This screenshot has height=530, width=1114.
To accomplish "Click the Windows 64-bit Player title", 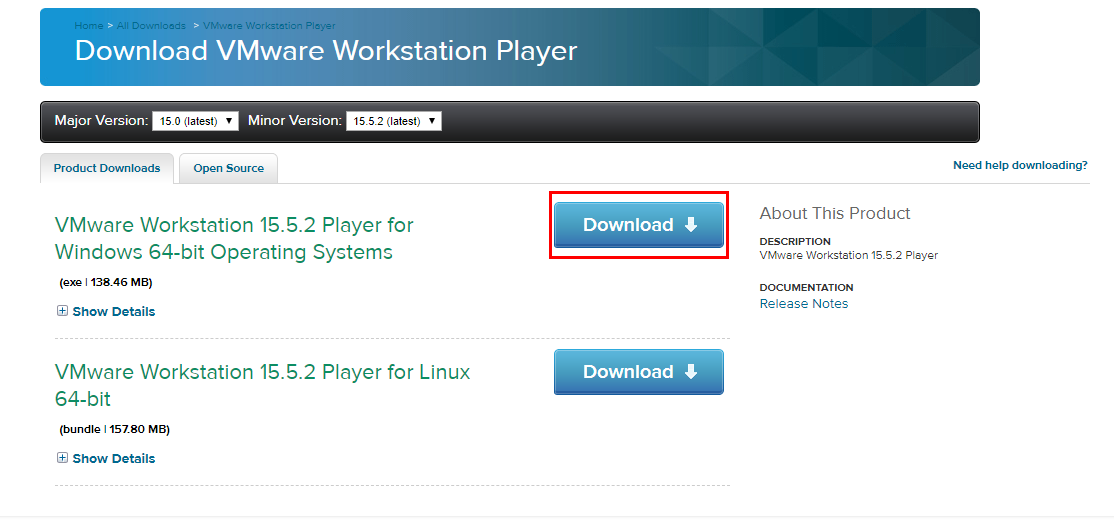I will click(x=234, y=238).
